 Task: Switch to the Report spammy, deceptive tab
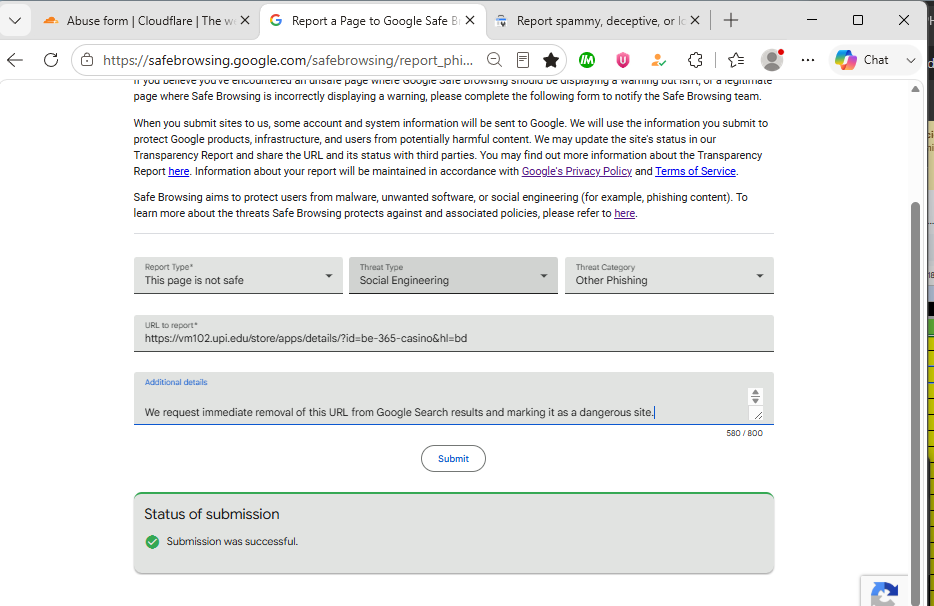point(597,21)
